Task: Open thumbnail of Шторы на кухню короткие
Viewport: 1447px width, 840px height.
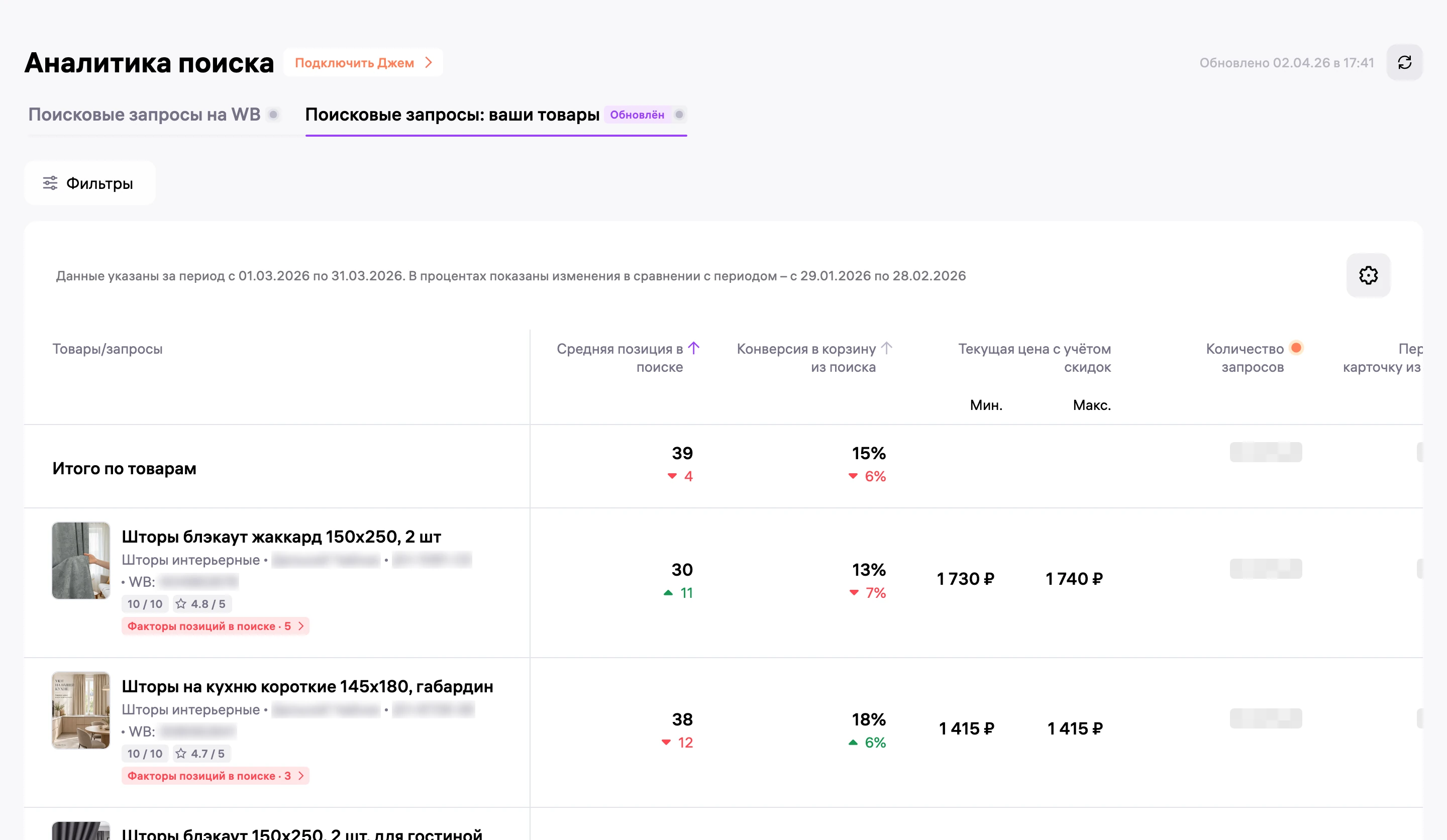Action: tap(81, 710)
